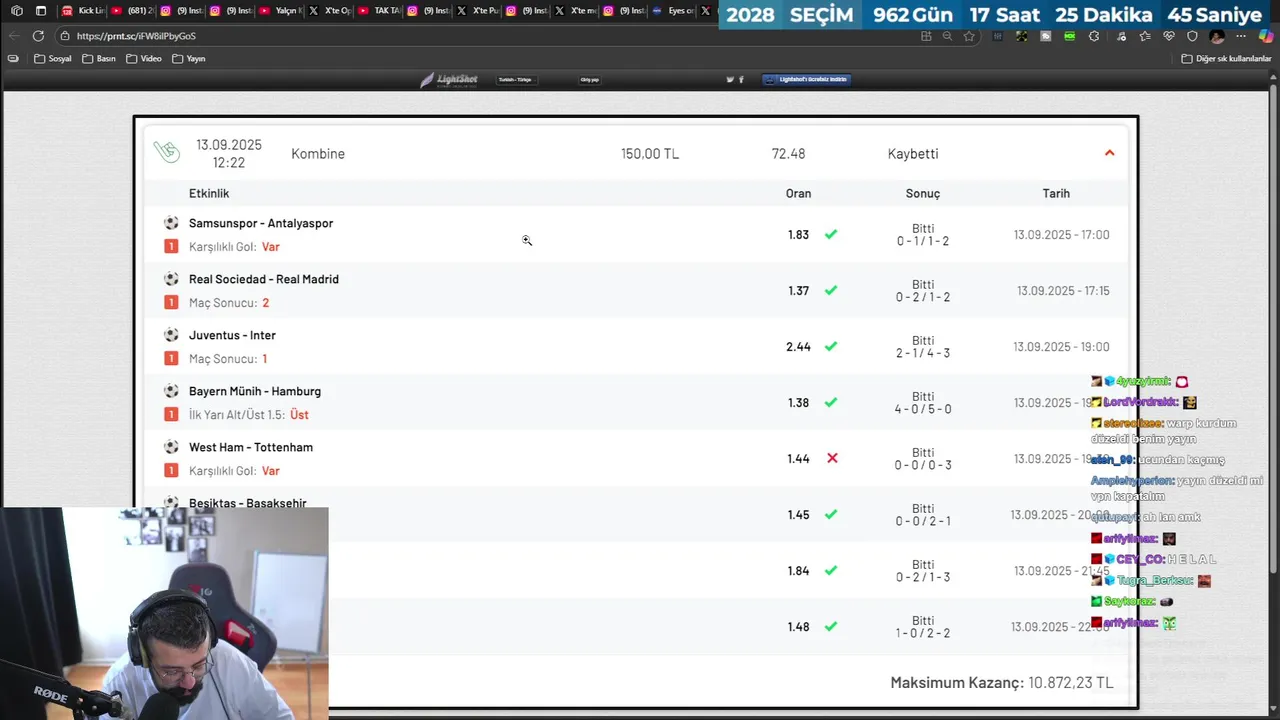This screenshot has height=720, width=1280.
Task: Click soccer ball icon for Juventus - Inter
Action: [171, 335]
